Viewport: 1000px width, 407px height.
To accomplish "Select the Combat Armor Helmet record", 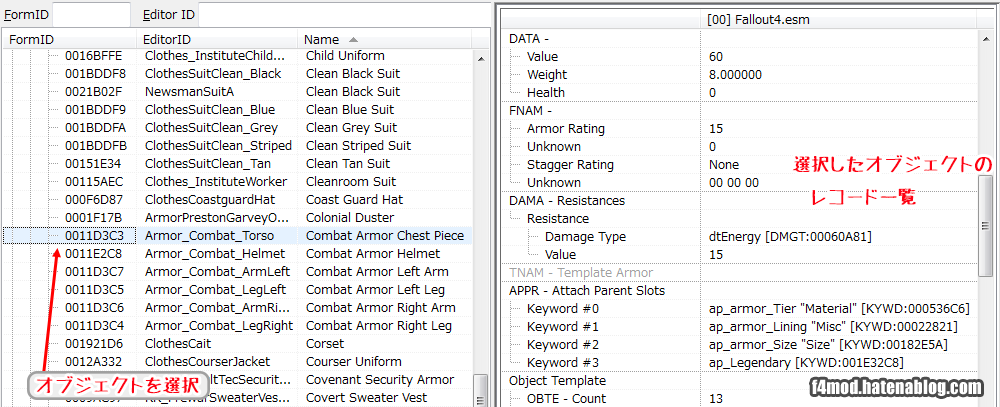I will click(x=372, y=254).
